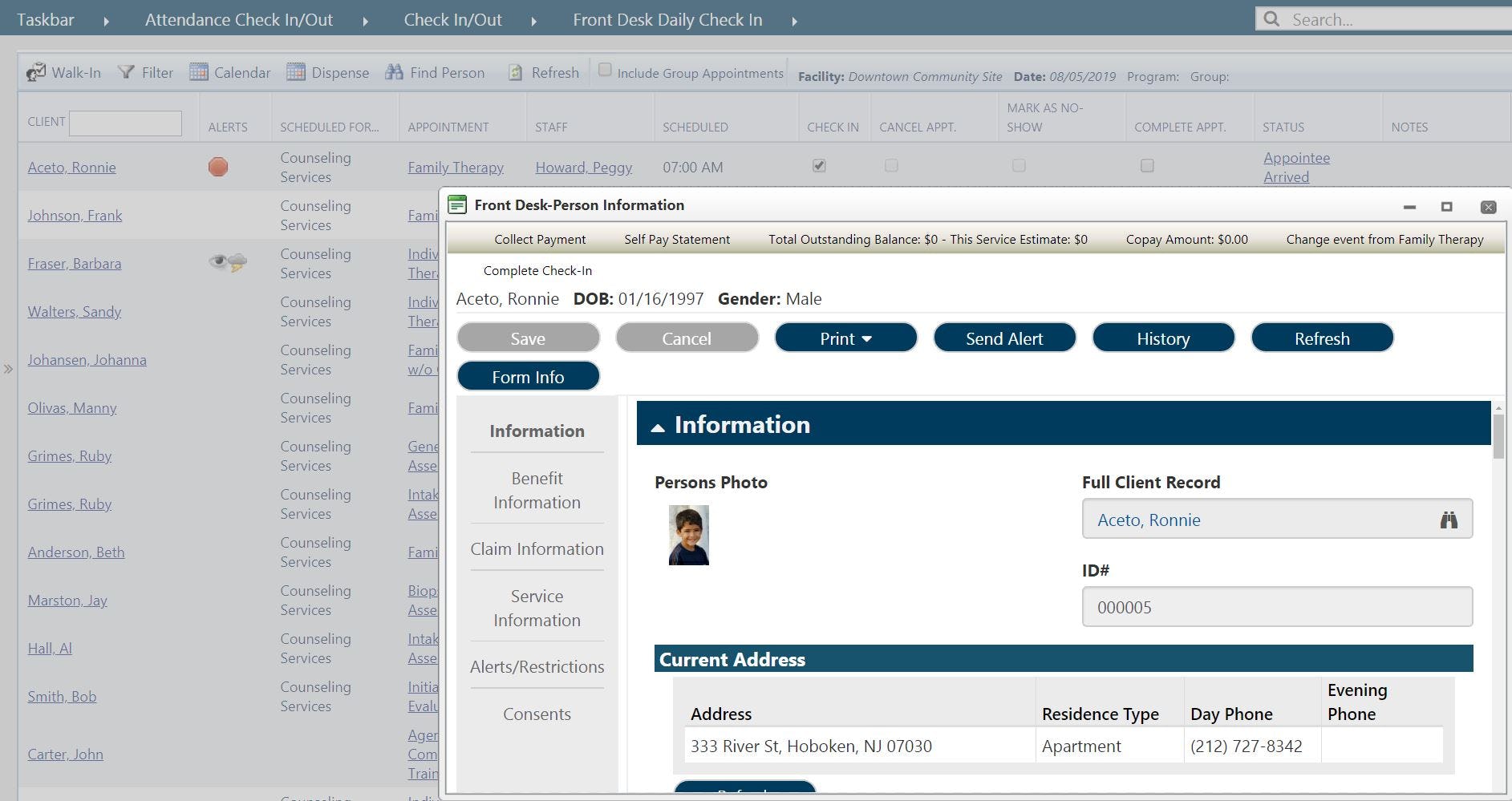Open the Family Therapy appointment link
This screenshot has width=1512, height=801.
click(x=455, y=167)
